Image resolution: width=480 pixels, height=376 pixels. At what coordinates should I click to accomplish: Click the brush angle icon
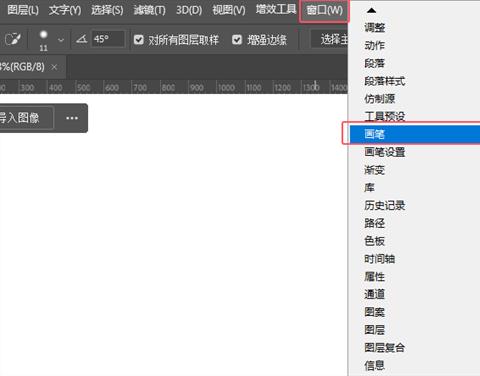81,40
